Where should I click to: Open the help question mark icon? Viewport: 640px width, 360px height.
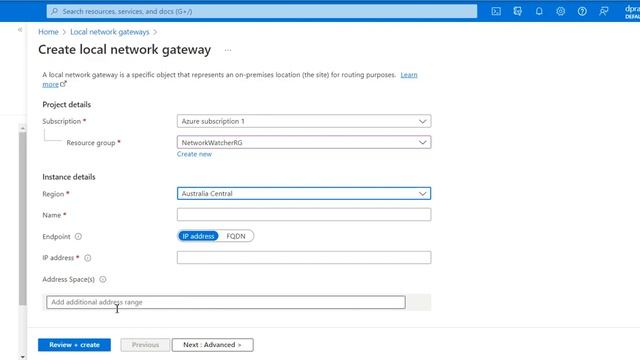(582, 11)
